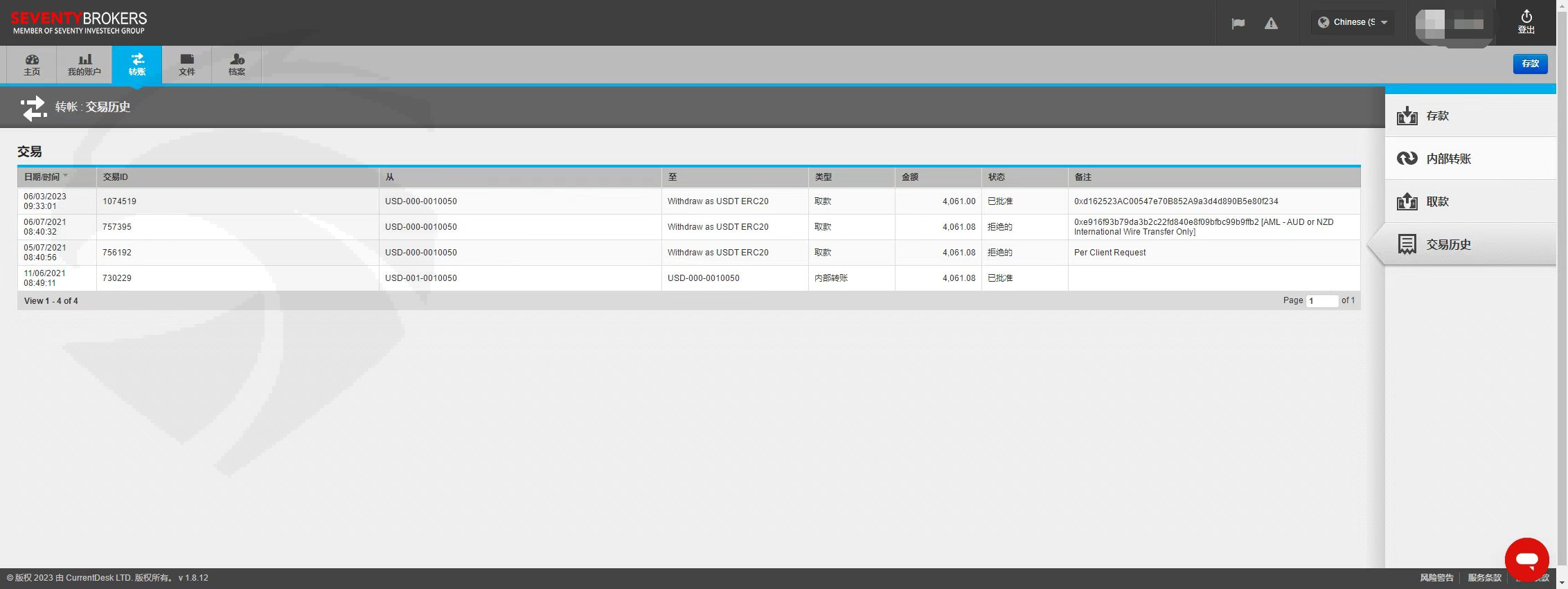Open the 服务条款 footer link

(x=1484, y=578)
